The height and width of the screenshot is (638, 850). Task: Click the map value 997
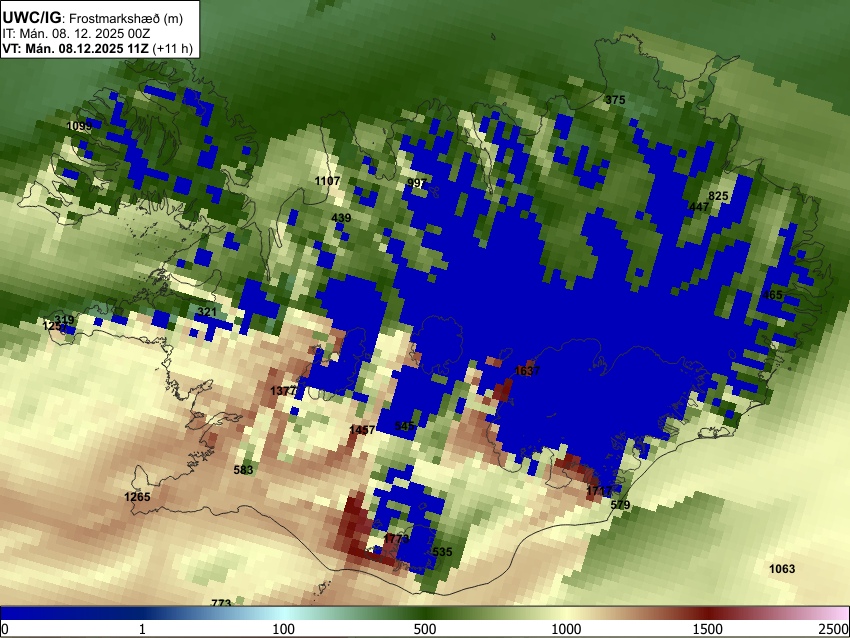pos(416,183)
